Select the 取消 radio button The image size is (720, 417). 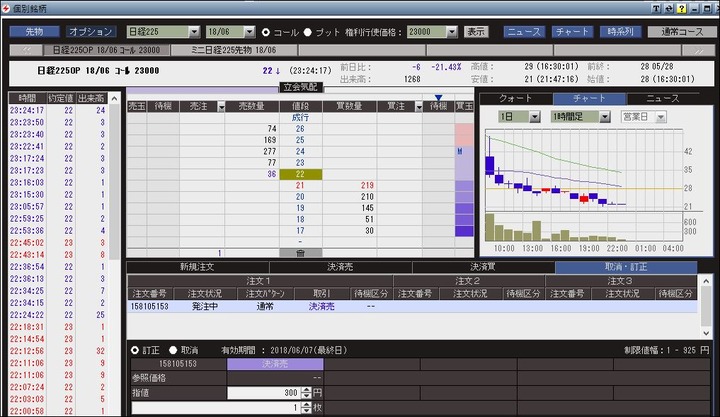click(173, 350)
